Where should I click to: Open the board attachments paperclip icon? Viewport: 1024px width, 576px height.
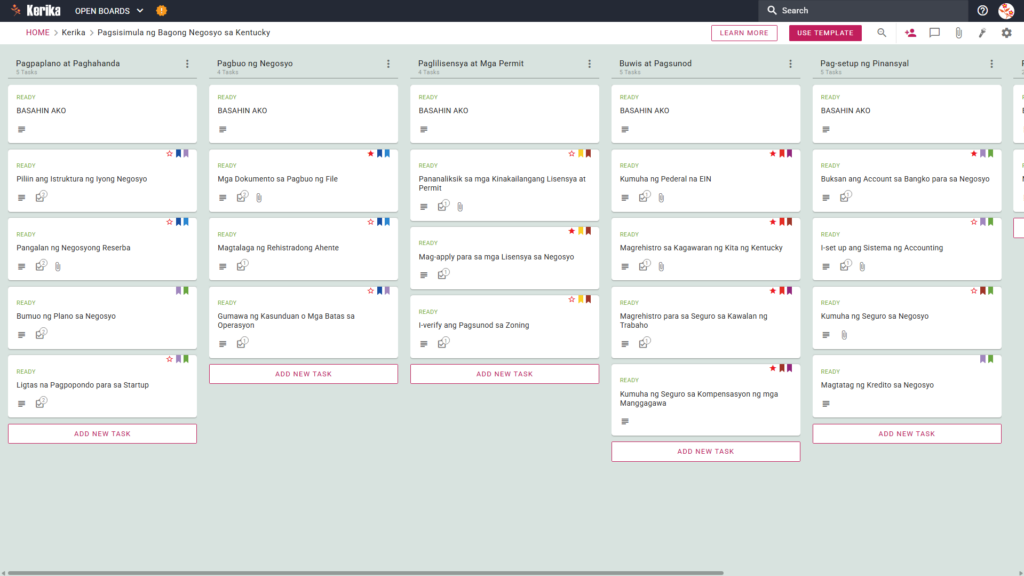pyautogui.click(x=959, y=33)
